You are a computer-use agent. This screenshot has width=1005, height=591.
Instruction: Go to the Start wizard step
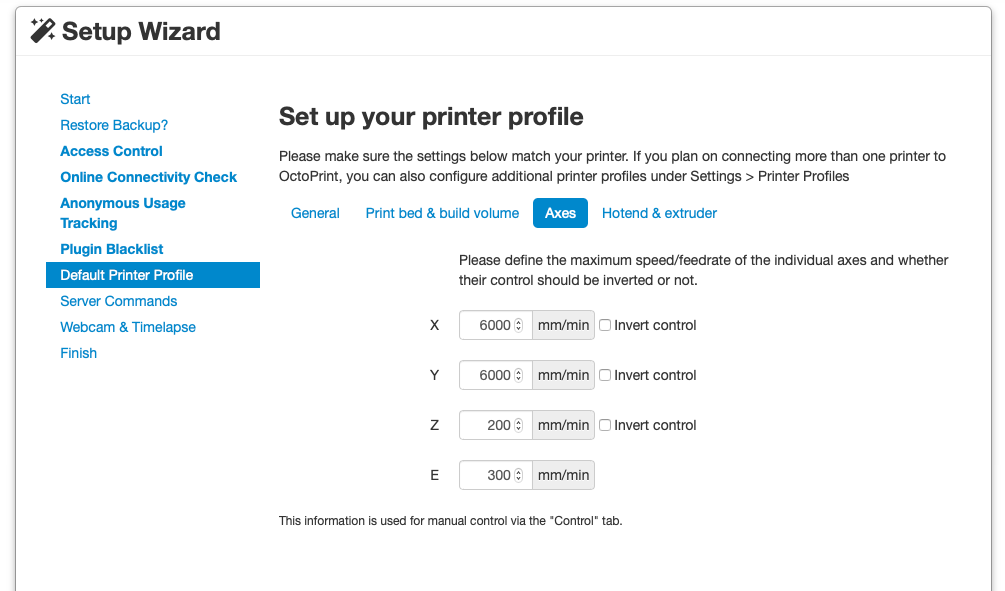(x=75, y=99)
